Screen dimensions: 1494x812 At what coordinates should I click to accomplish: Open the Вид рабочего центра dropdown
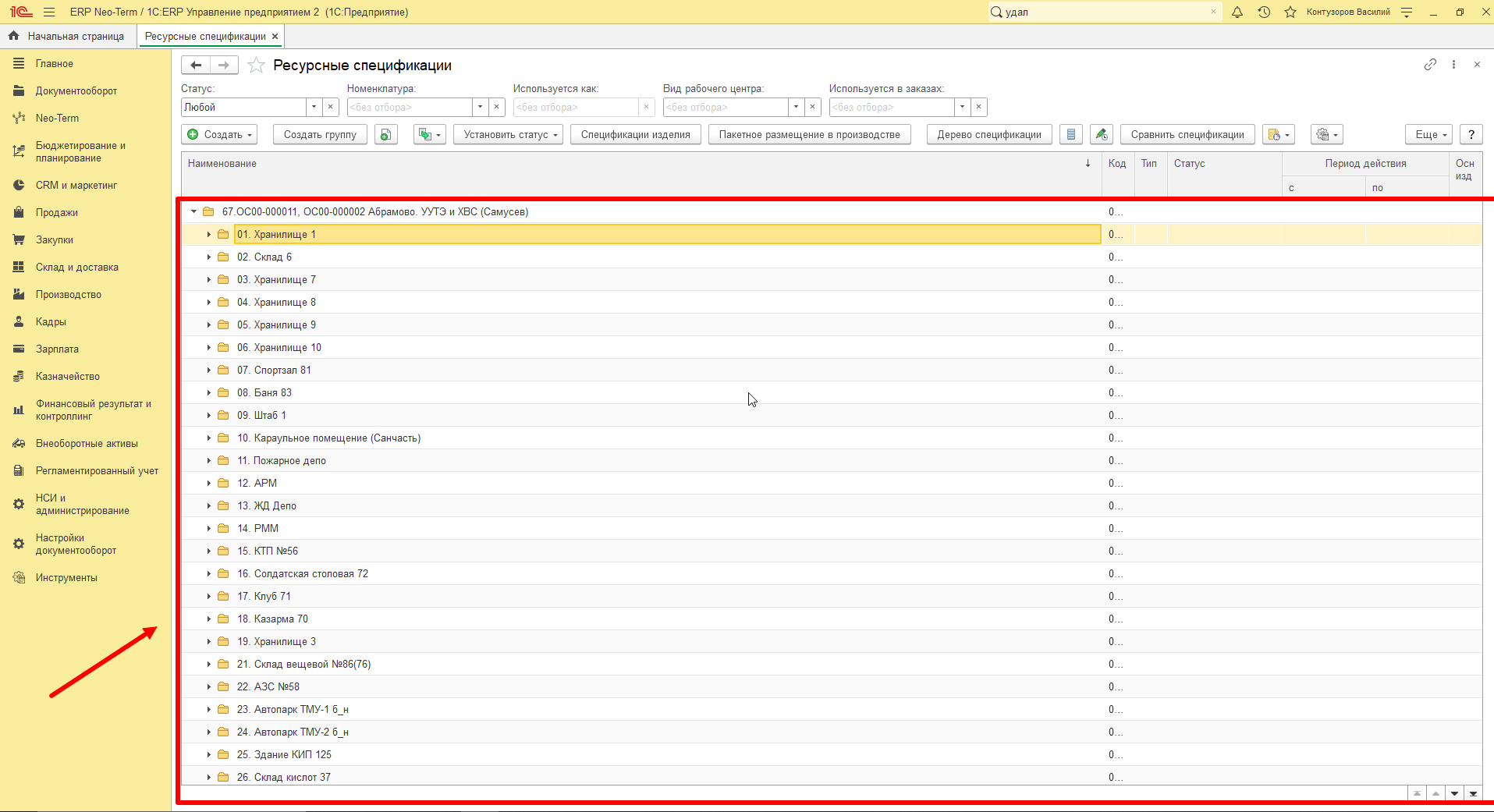pos(796,107)
